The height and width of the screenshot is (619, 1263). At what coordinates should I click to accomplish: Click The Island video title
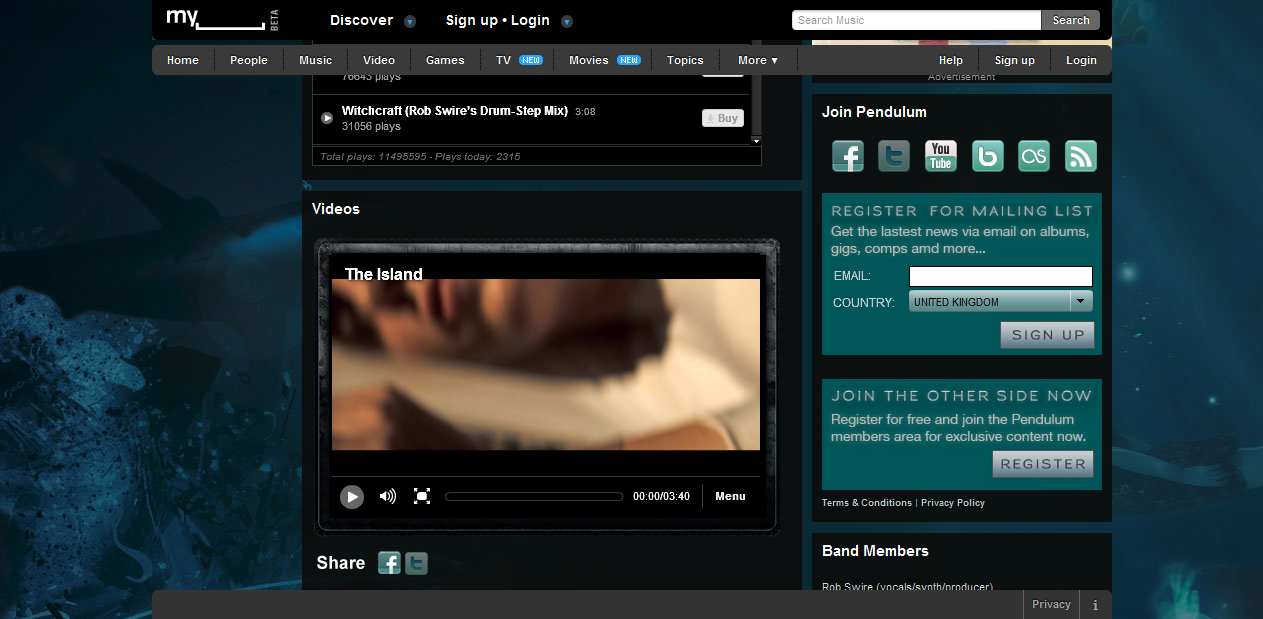(x=384, y=274)
